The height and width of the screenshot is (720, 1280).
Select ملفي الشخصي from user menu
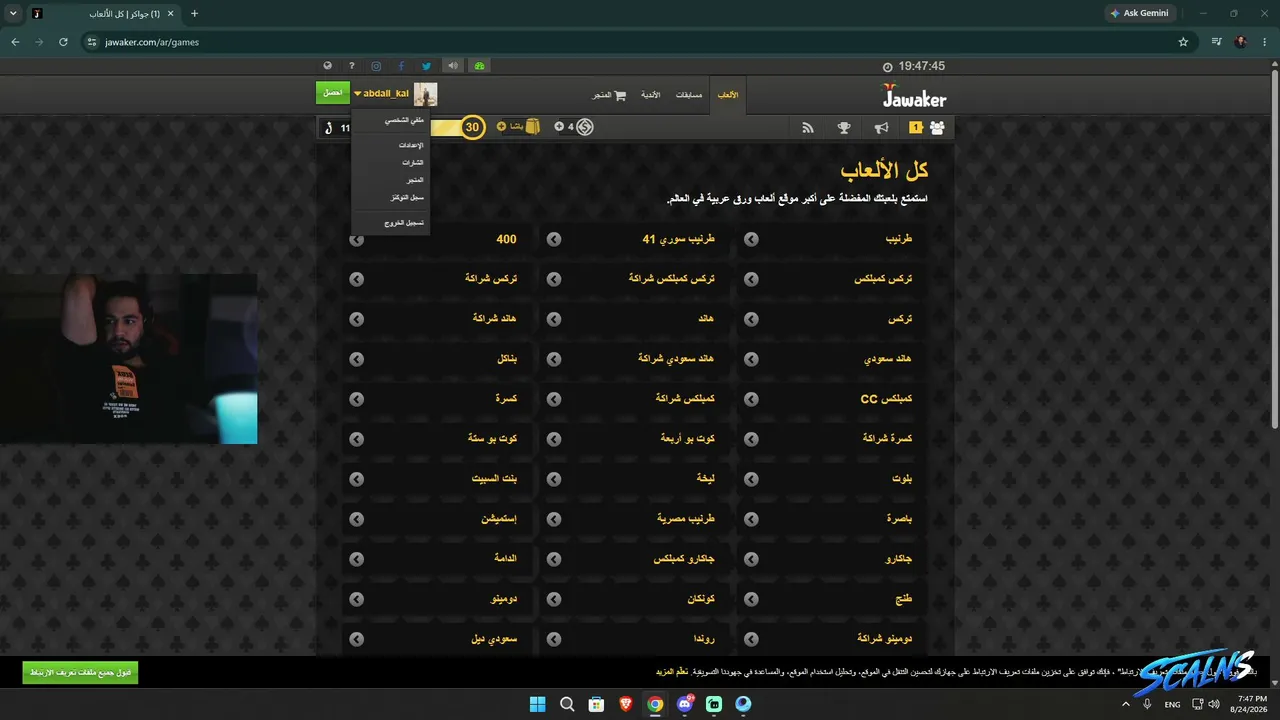tap(405, 120)
